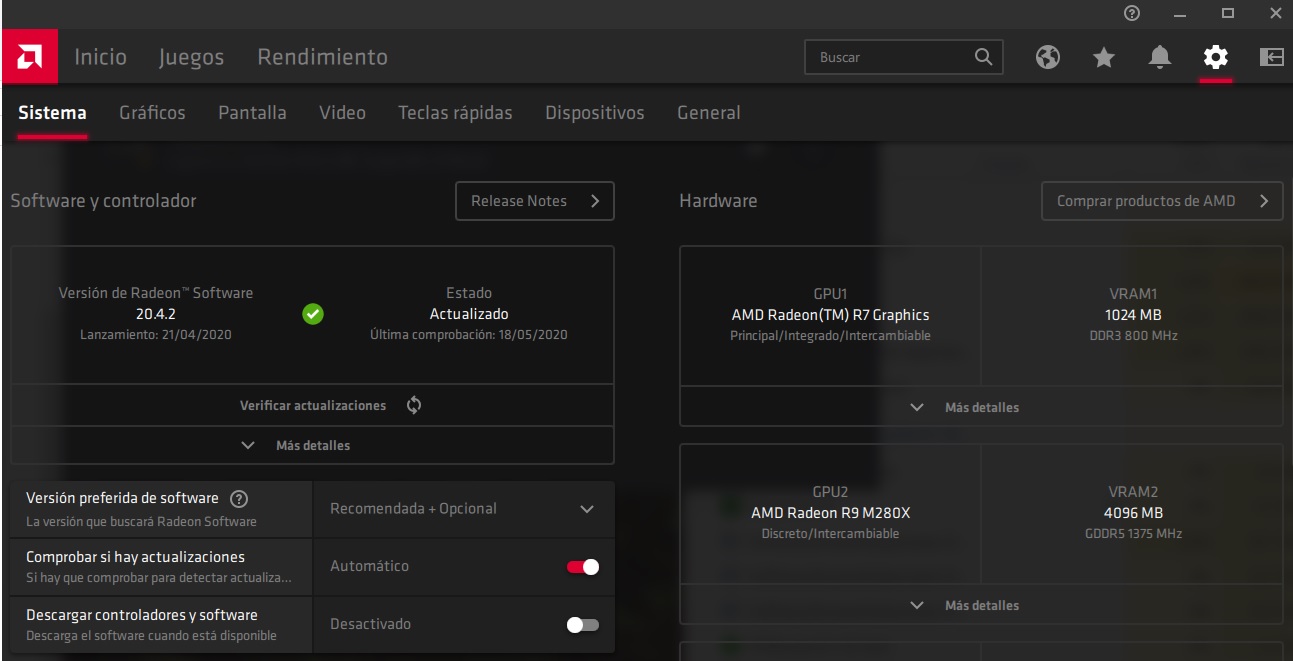Open settings gear icon
The height and width of the screenshot is (661, 1293).
click(1216, 57)
